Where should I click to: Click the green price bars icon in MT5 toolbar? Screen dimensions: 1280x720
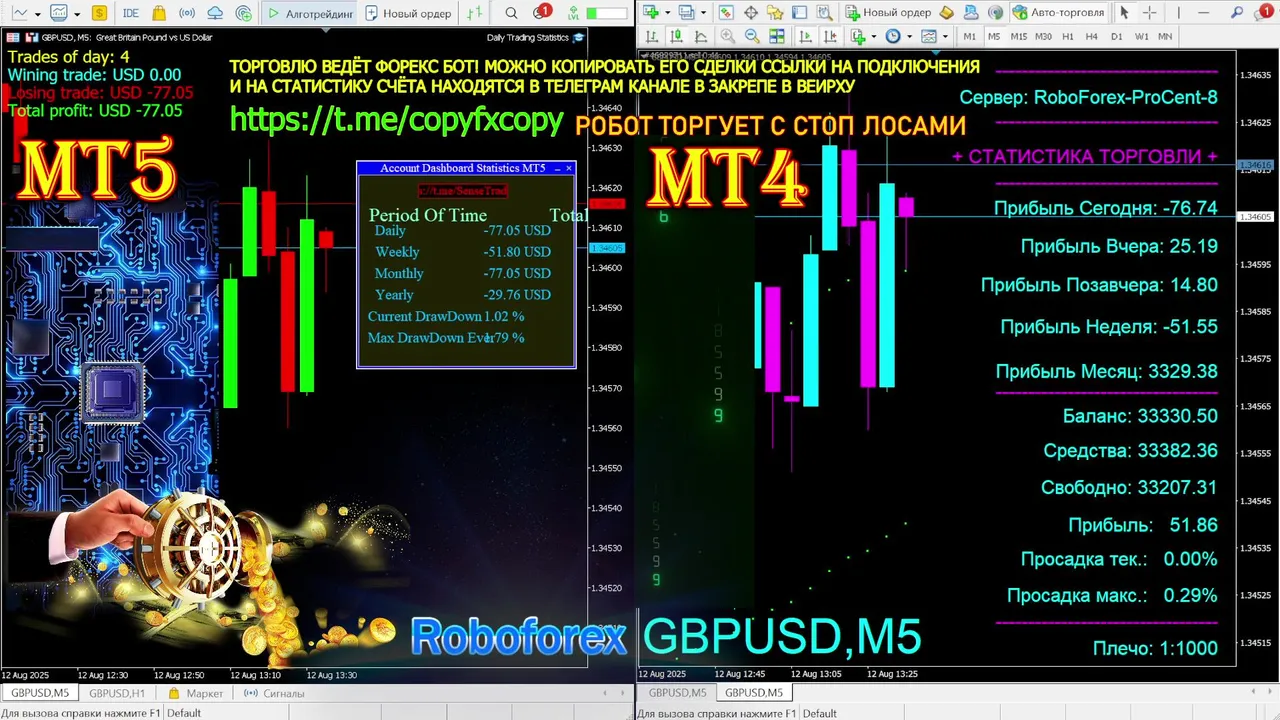[474, 13]
